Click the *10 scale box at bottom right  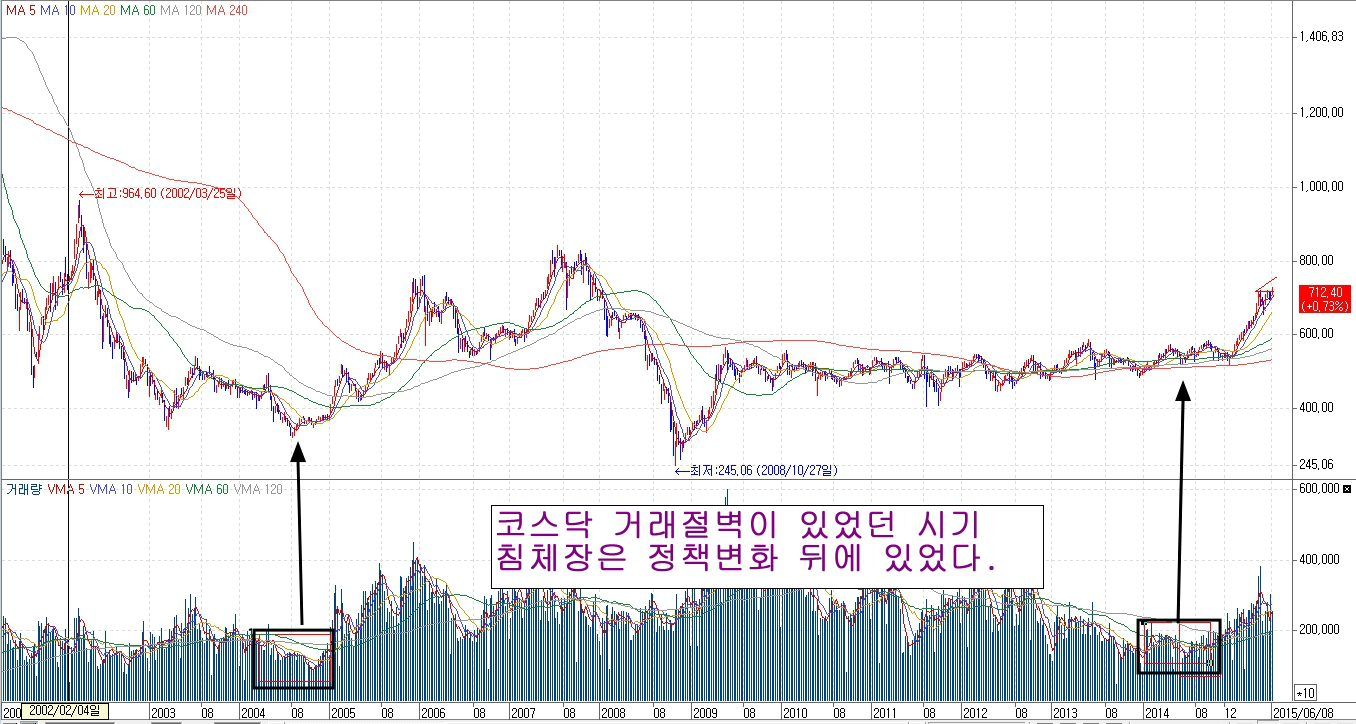pos(1305,692)
